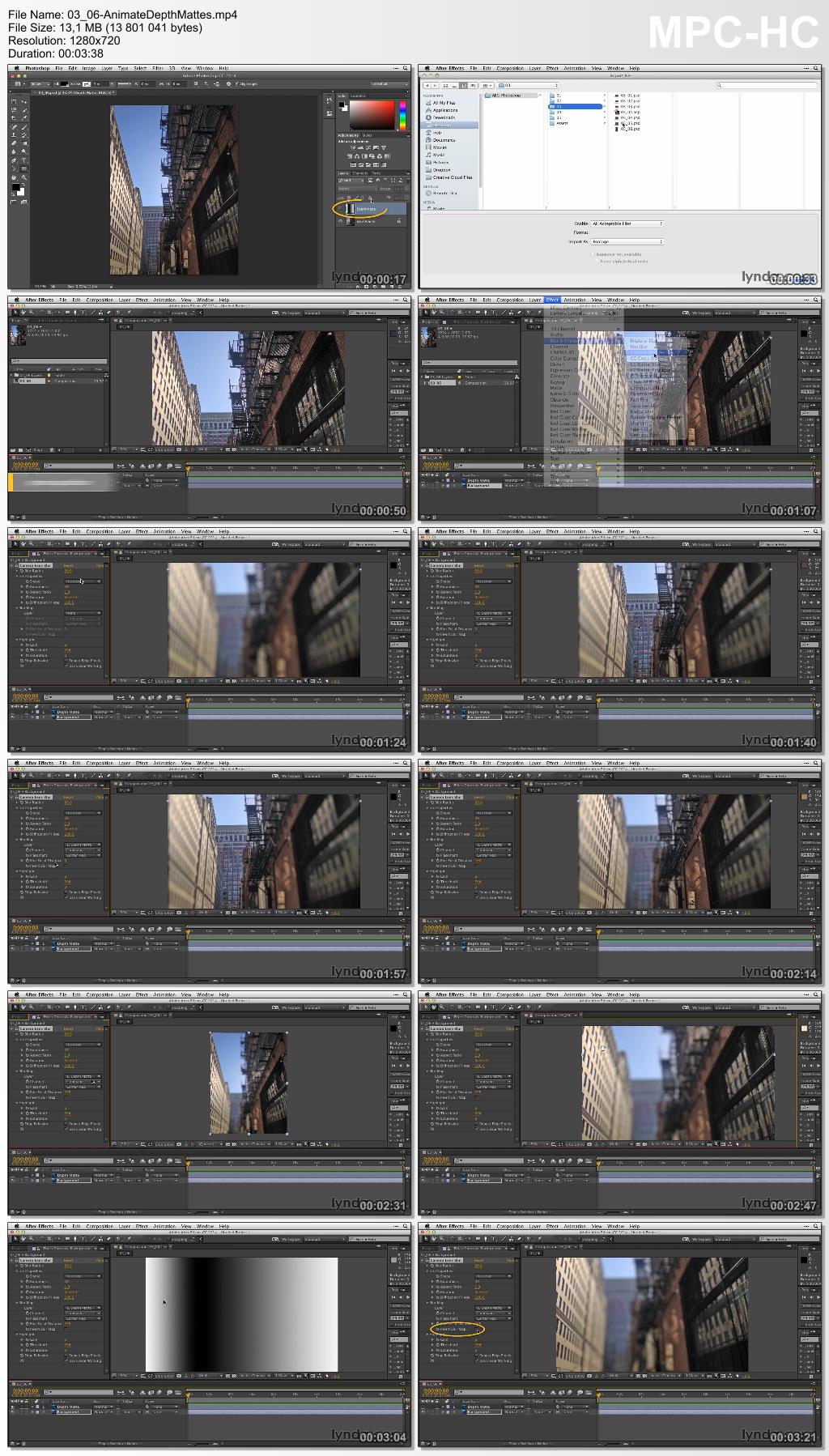
Task: Click the Depth Matte layer thumbnail
Action: [350, 209]
